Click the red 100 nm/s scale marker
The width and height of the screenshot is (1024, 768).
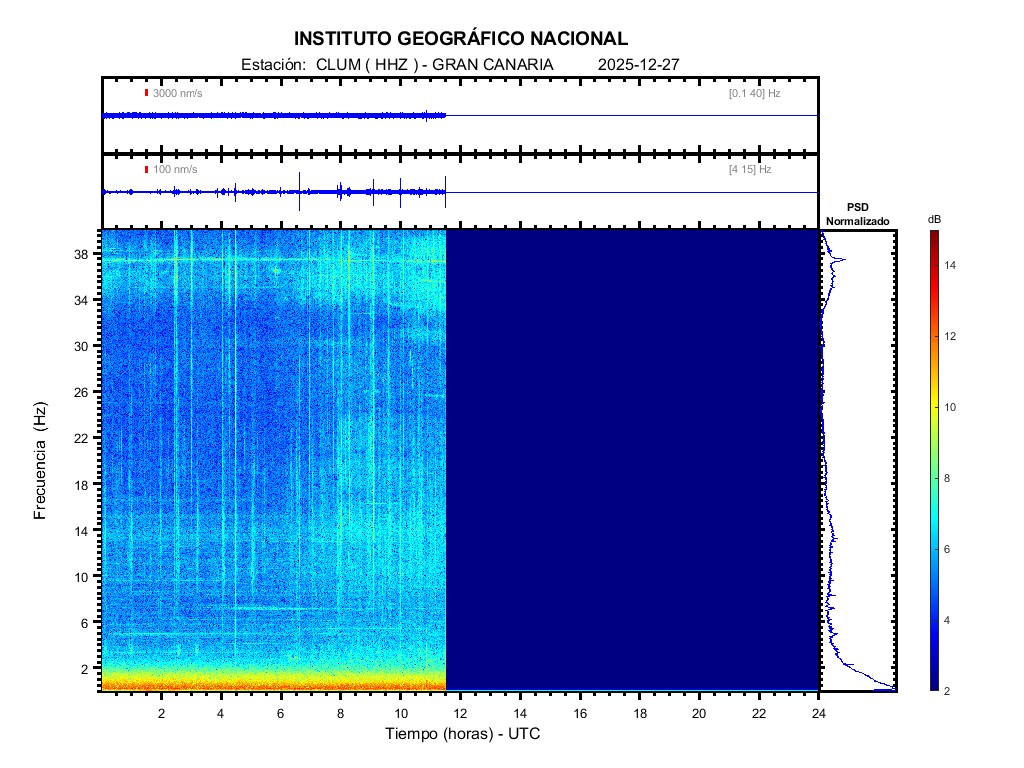pos(146,169)
